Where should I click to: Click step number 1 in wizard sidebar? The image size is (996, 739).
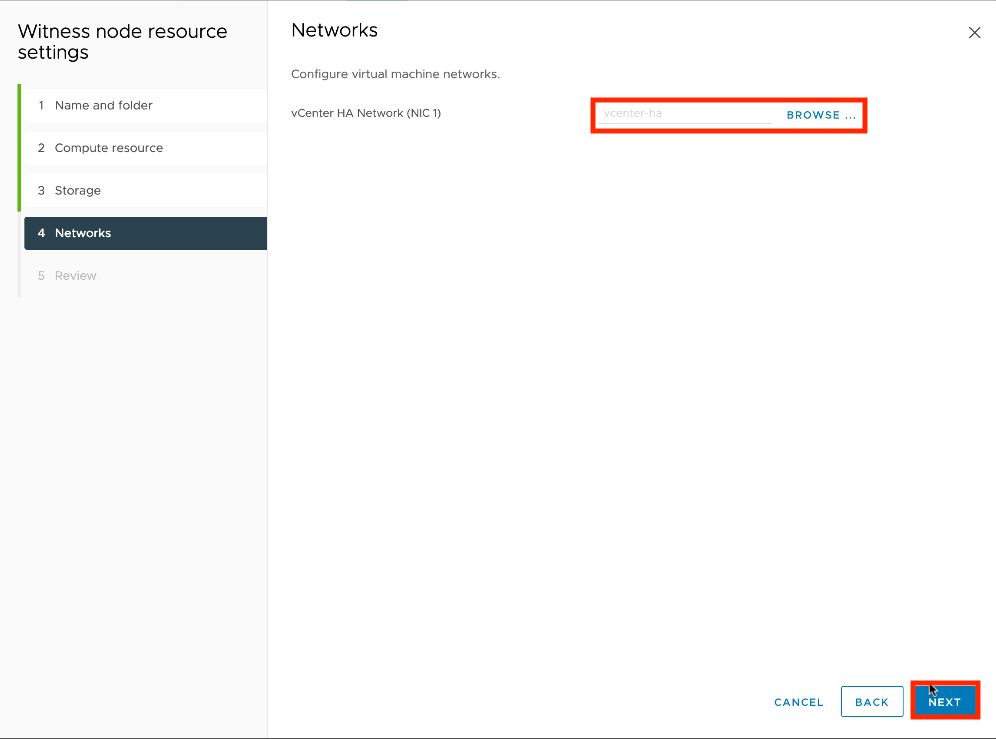pyautogui.click(x=41, y=105)
